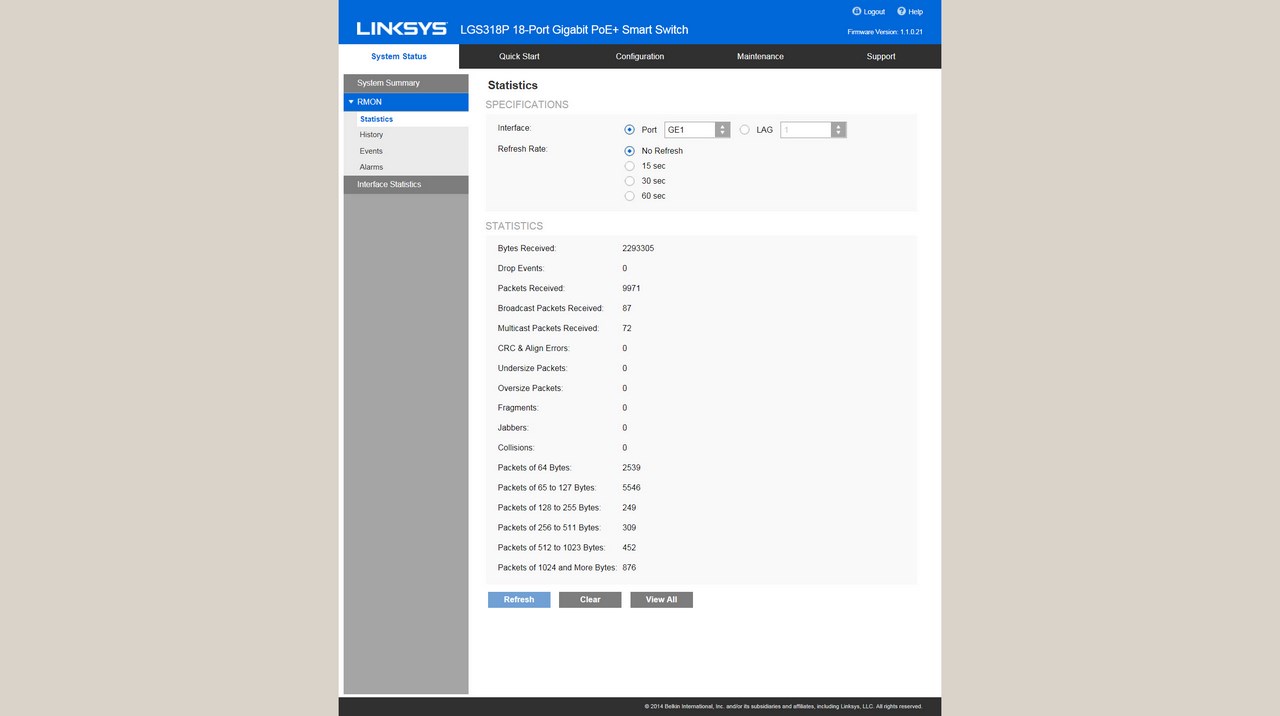
Task: Click the Drop Events label
Action: [521, 268]
